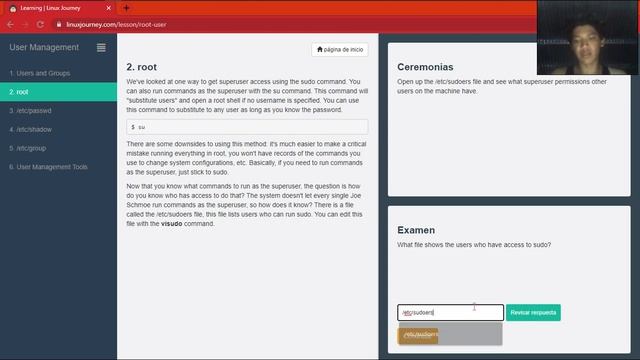Open lesson 6. User Management Tools
The image size is (640, 360).
(58, 167)
